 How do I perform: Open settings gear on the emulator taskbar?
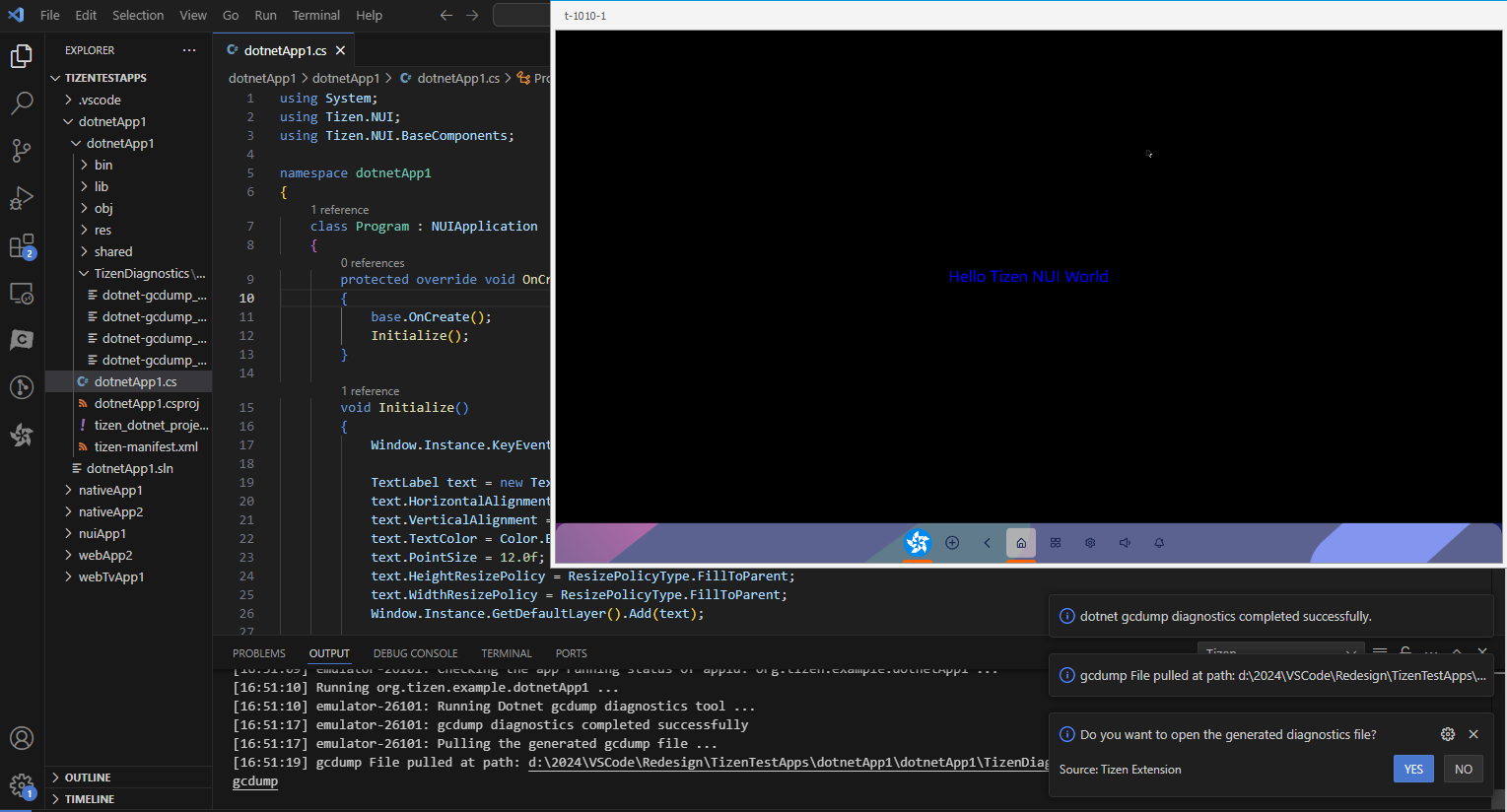click(1090, 543)
